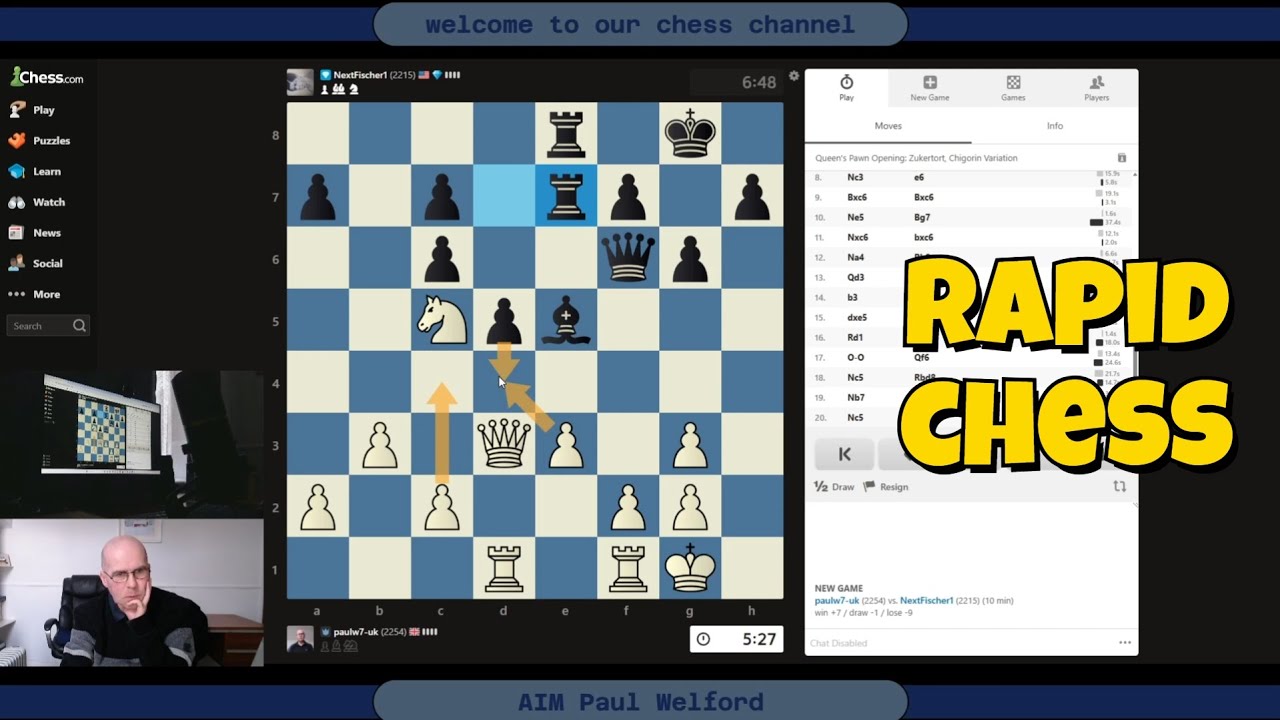This screenshot has height=720, width=1280.
Task: Click the Chess.com logo
Action: point(46,77)
